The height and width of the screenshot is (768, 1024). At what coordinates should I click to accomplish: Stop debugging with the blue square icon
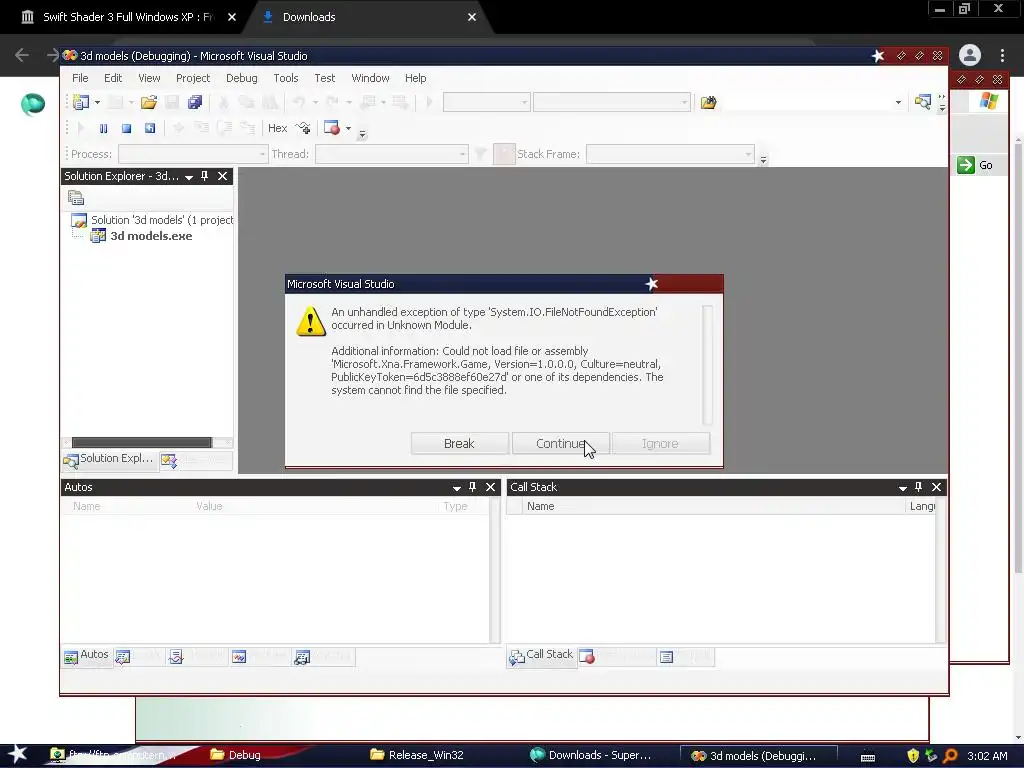point(126,129)
